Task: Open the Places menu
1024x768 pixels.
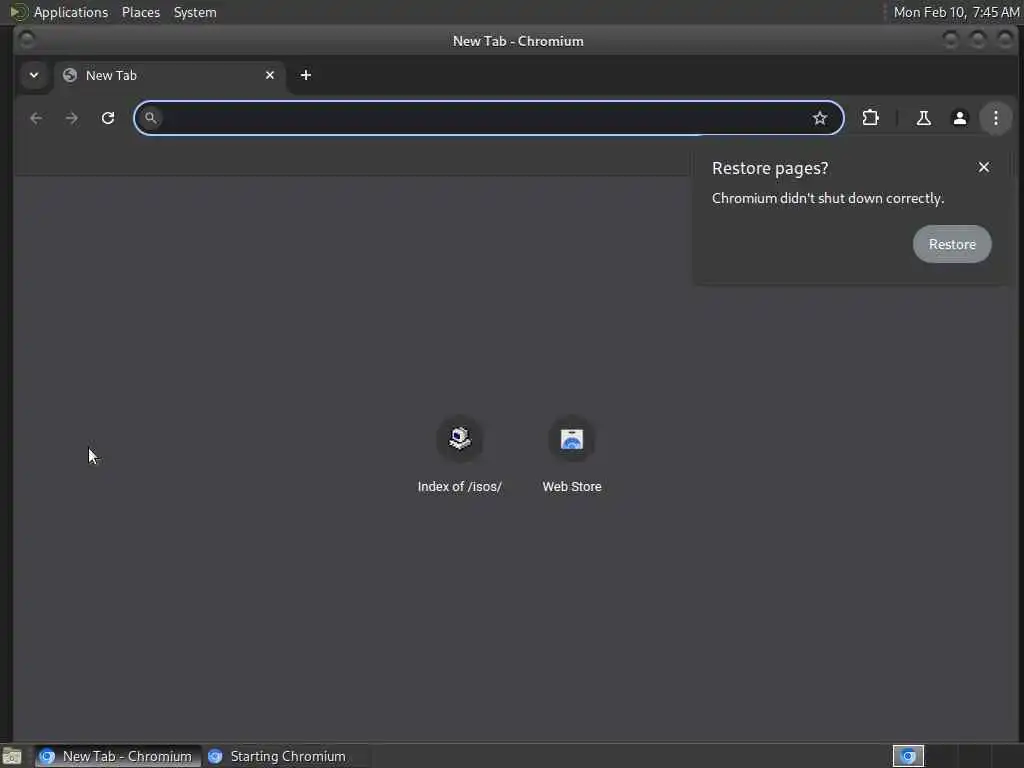Action: pos(140,12)
